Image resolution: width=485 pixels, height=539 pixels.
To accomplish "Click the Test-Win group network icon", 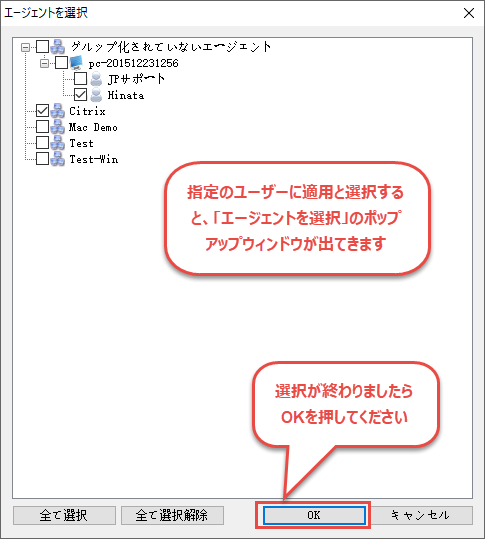I will pyautogui.click(x=57, y=159).
